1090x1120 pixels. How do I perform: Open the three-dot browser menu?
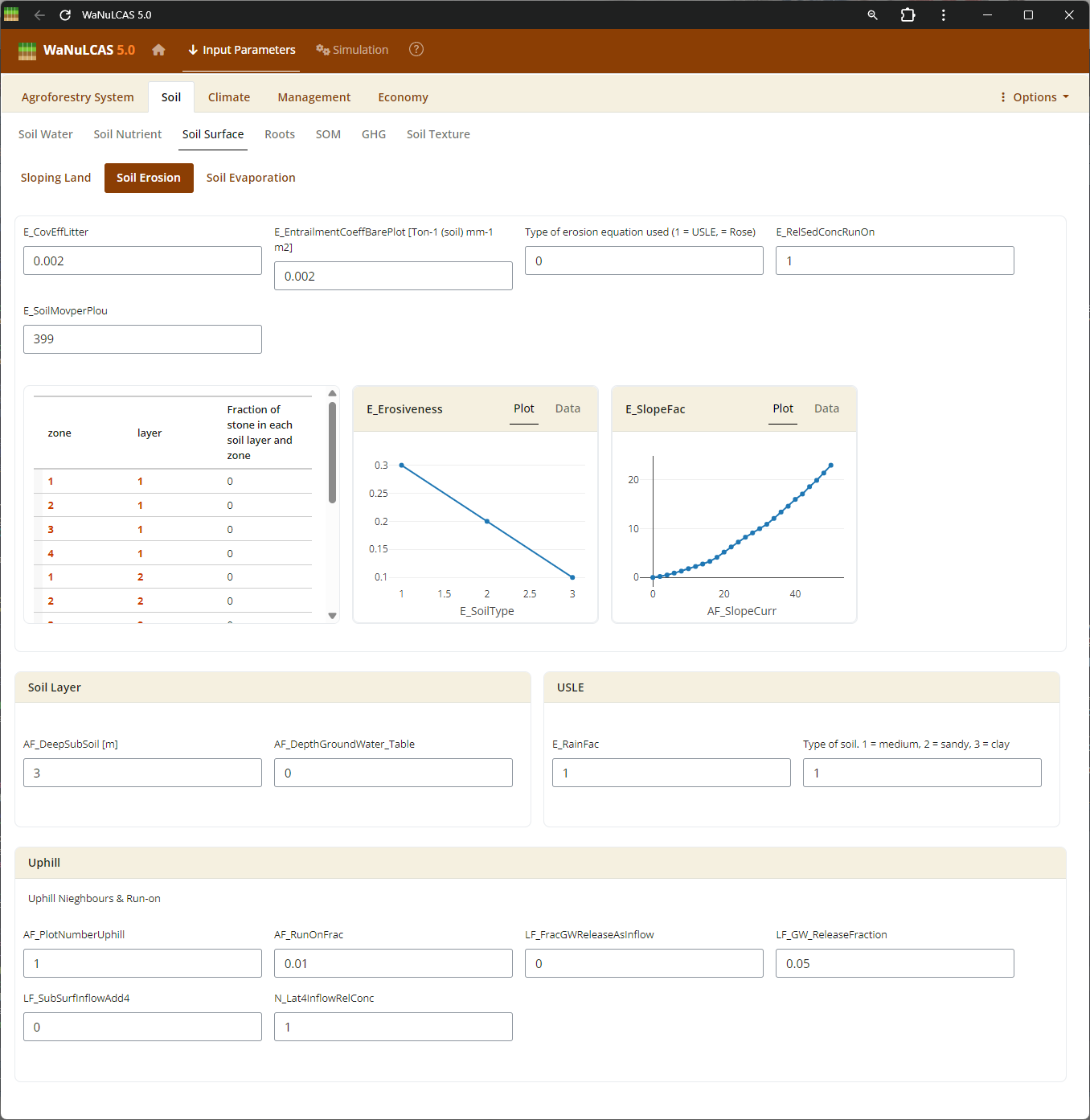[943, 15]
